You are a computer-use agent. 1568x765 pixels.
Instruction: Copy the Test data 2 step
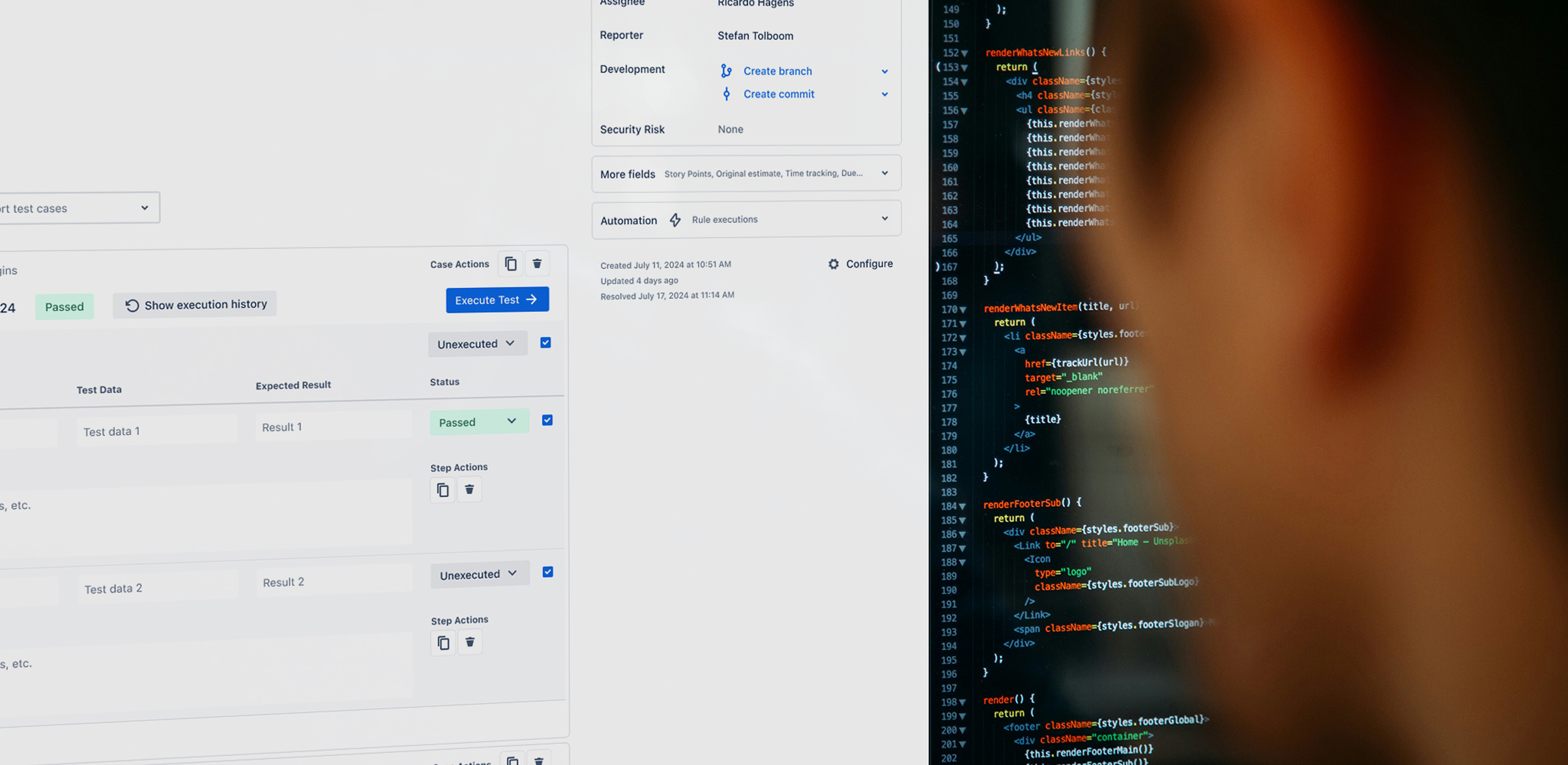tap(443, 643)
